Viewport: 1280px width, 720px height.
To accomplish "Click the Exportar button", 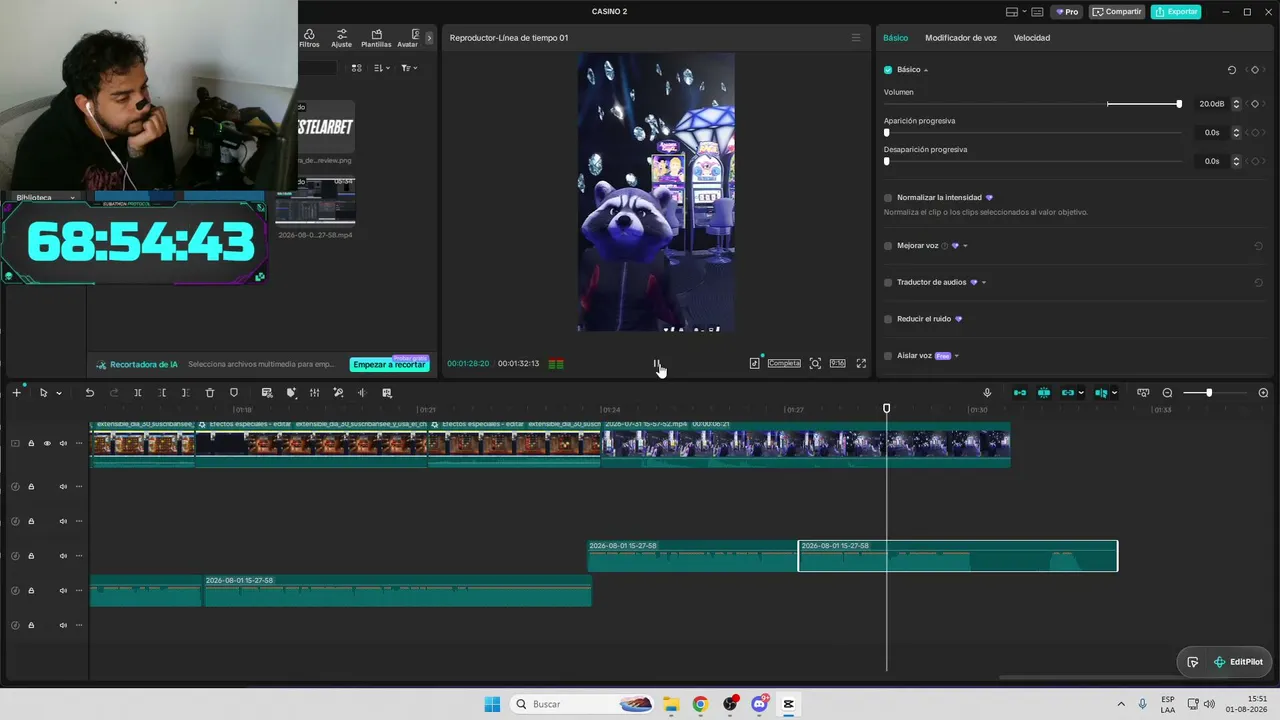I will click(1176, 12).
